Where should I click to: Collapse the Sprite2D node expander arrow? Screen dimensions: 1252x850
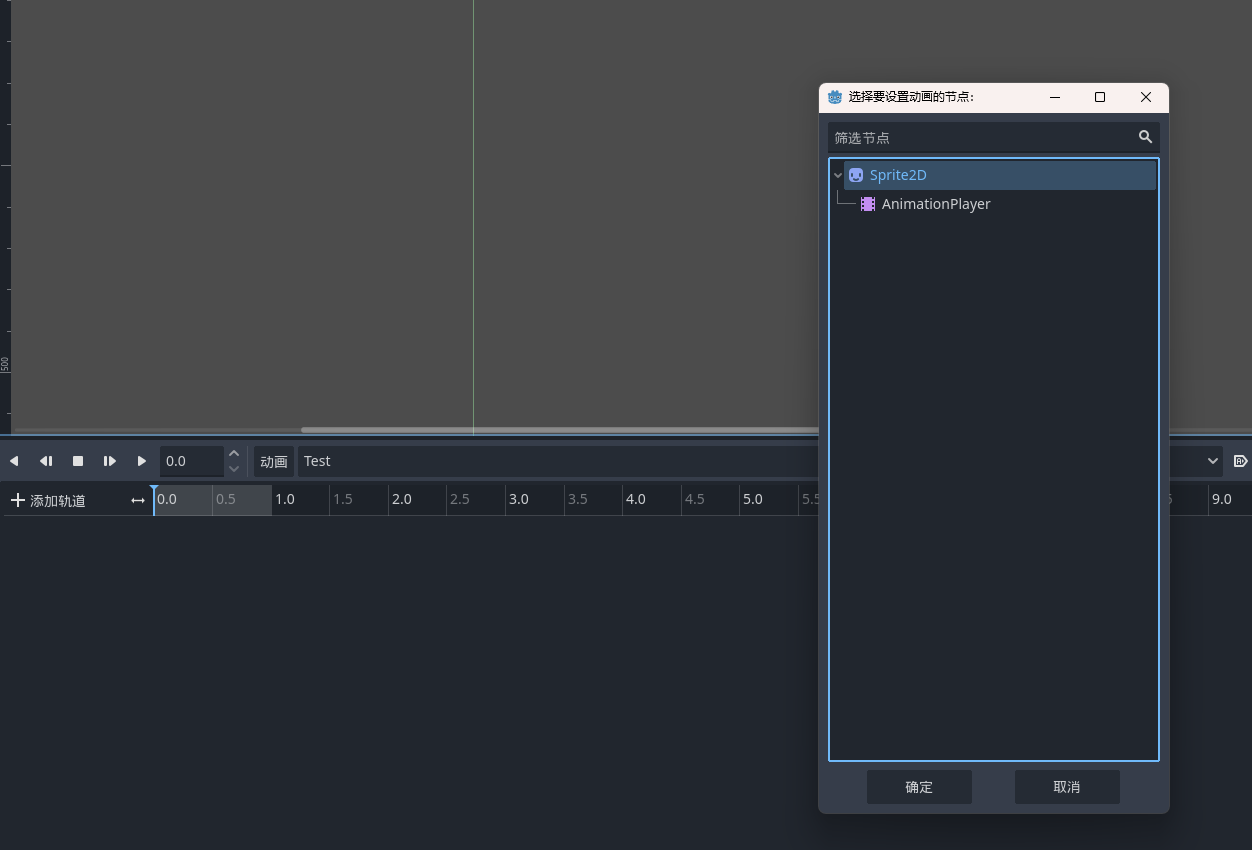838,175
